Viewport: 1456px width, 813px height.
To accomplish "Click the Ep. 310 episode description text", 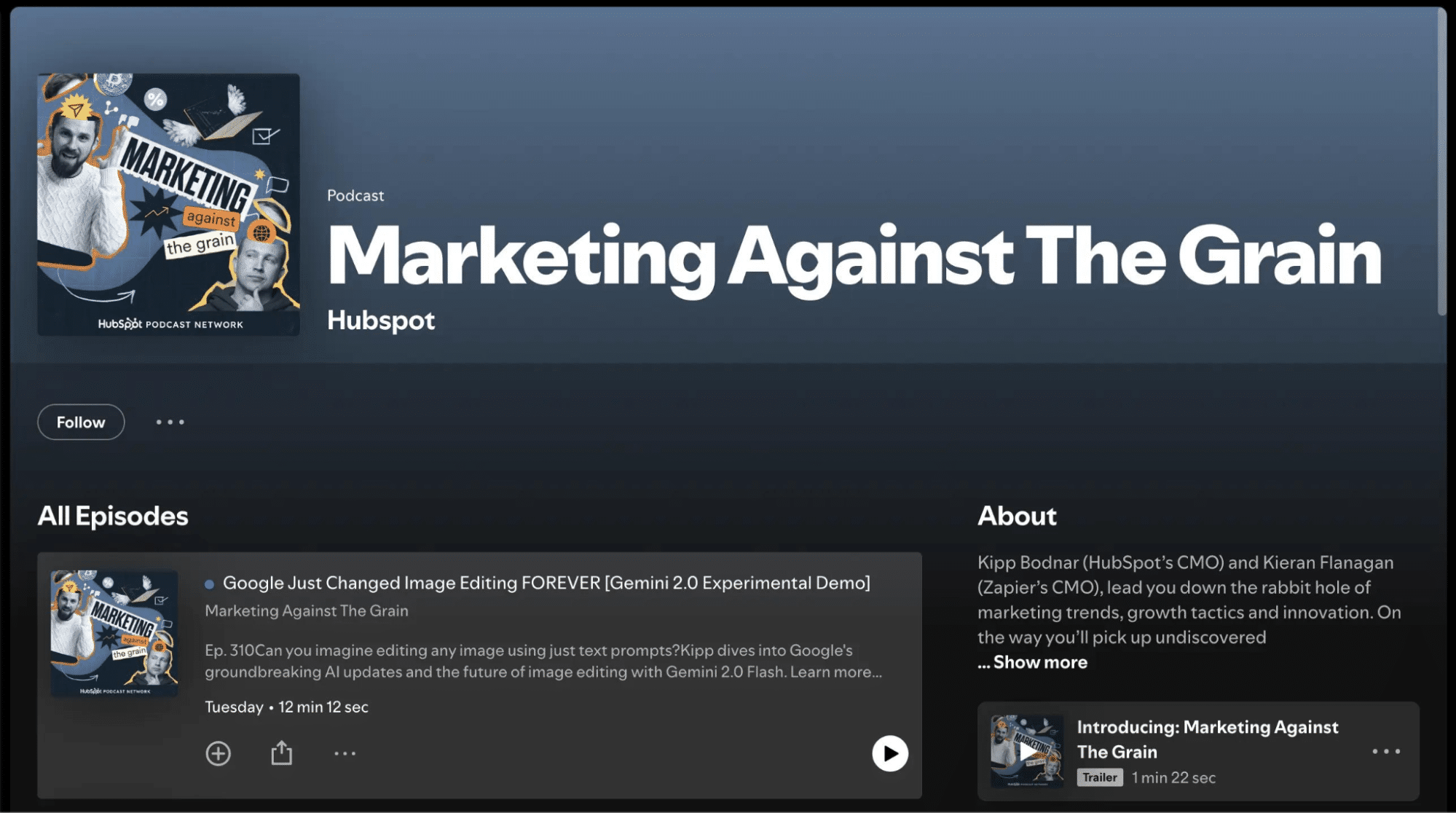I will pos(543,661).
